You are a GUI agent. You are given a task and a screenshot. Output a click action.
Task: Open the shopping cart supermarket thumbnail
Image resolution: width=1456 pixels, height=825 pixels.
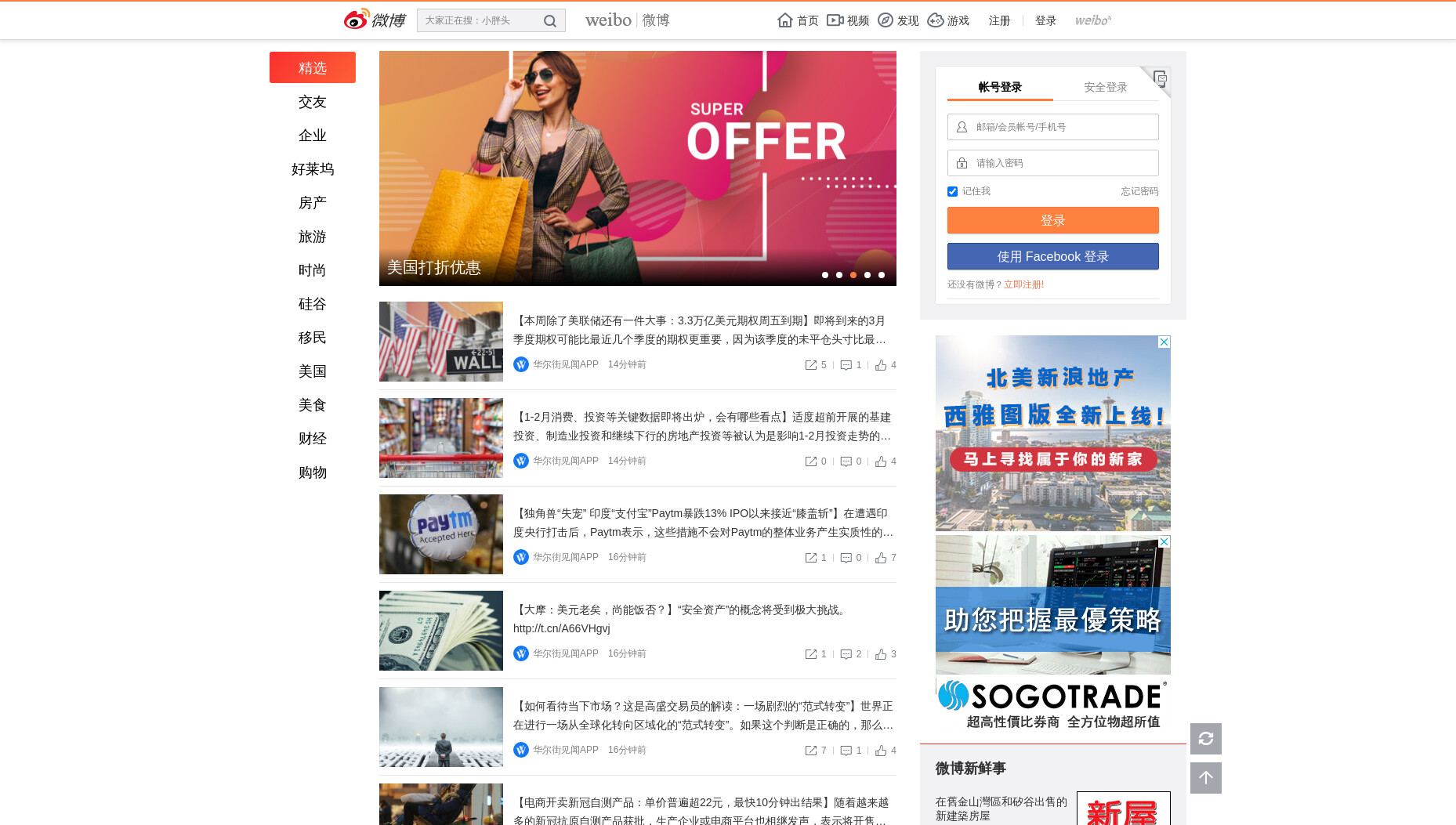(441, 438)
